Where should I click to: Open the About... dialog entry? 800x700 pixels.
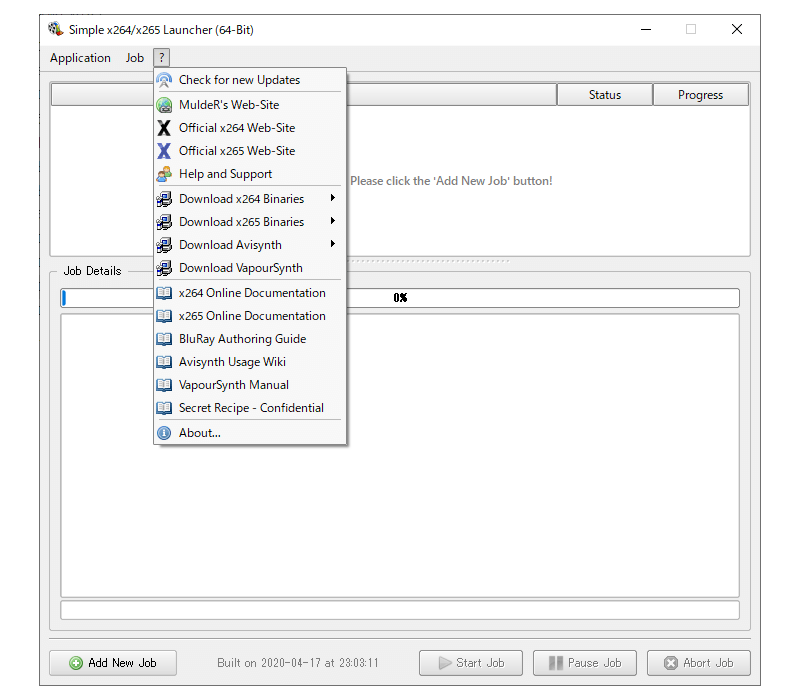click(250, 433)
